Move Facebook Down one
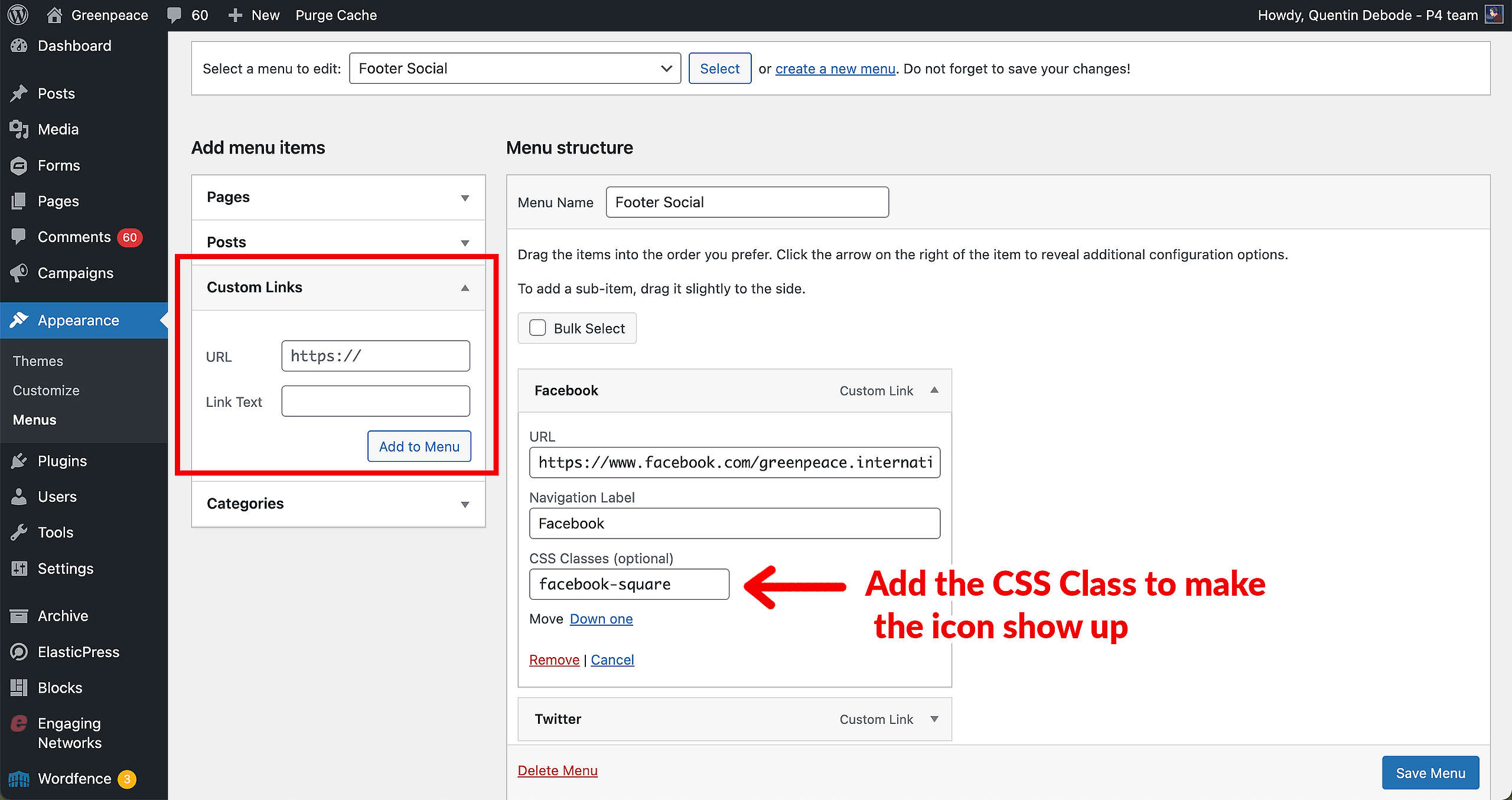The width and height of the screenshot is (1512, 800). 601,619
